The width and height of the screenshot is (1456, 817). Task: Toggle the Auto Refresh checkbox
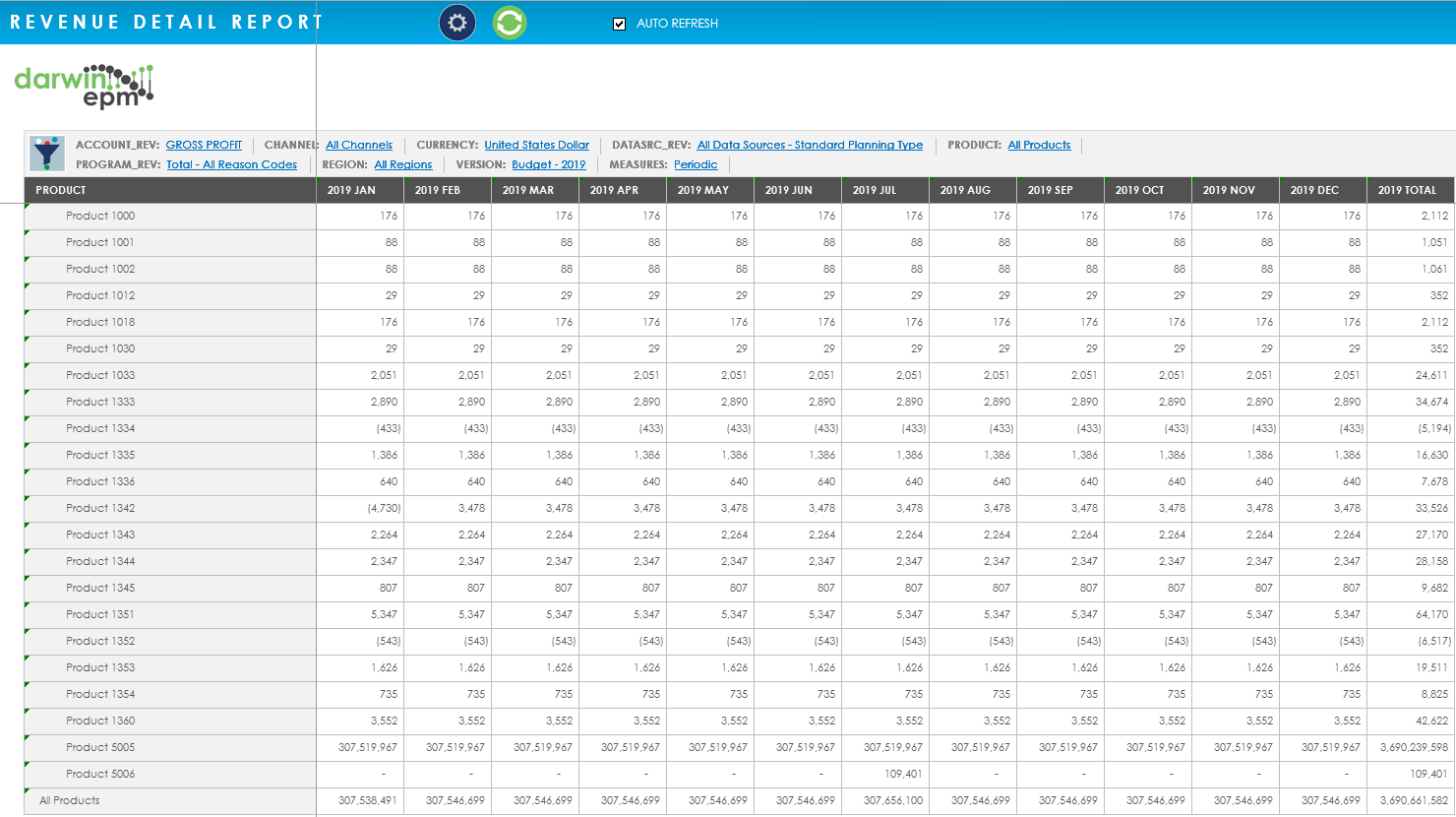tap(619, 24)
